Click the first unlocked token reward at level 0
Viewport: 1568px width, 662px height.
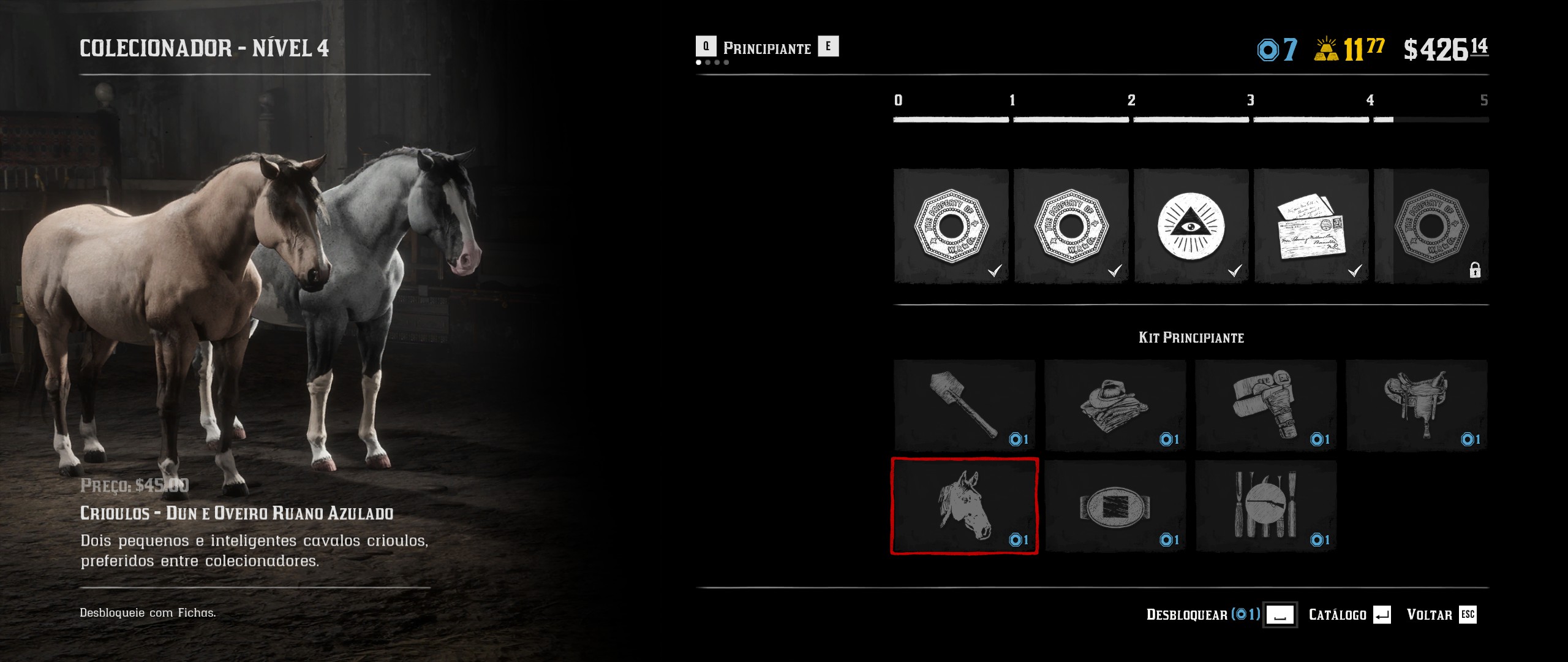pyautogui.click(x=951, y=226)
